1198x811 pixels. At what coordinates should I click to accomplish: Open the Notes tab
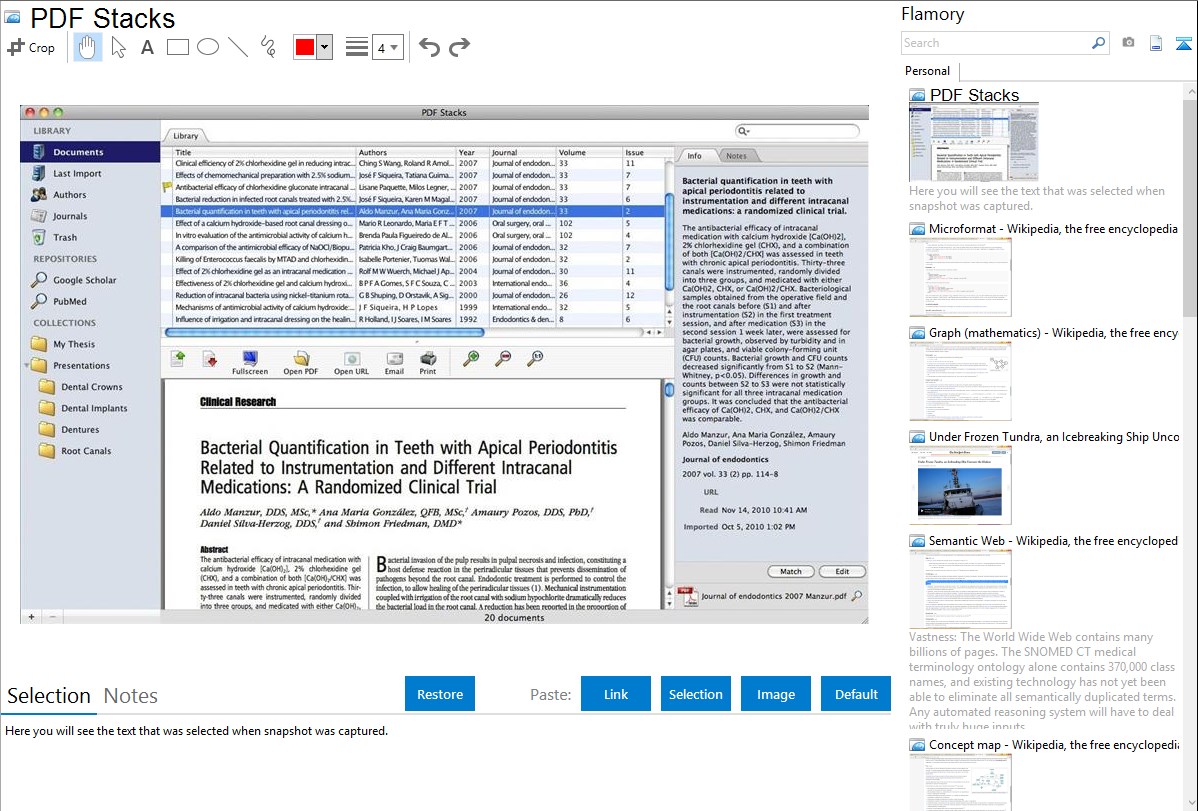[x=131, y=696]
